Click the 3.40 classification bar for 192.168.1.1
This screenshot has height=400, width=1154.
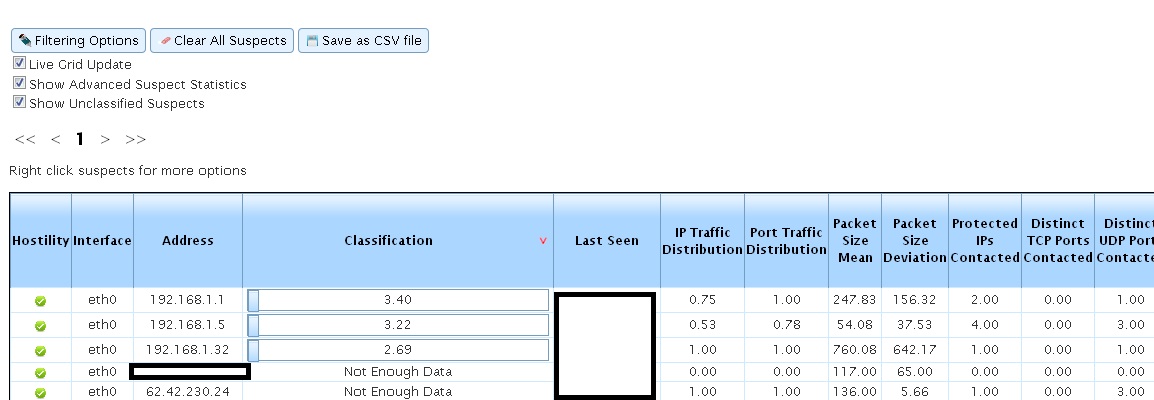(x=398, y=300)
